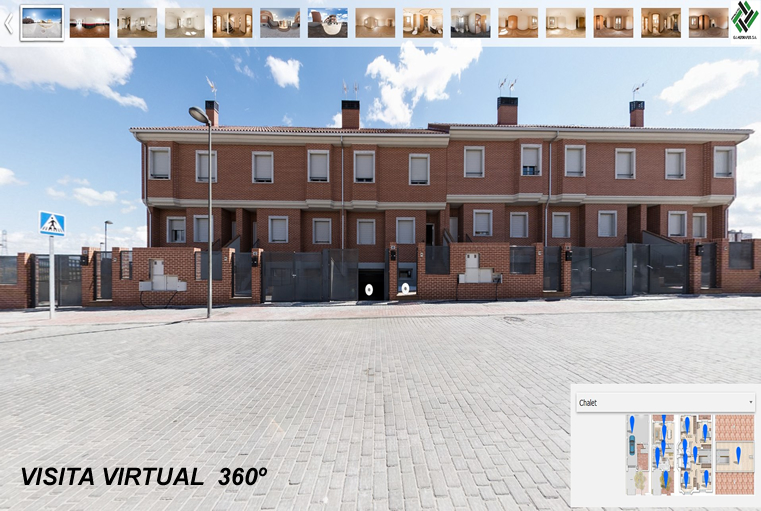Select the seventh fisheye exterior thumbnail
The height and width of the screenshot is (511, 761).
tap(328, 22)
